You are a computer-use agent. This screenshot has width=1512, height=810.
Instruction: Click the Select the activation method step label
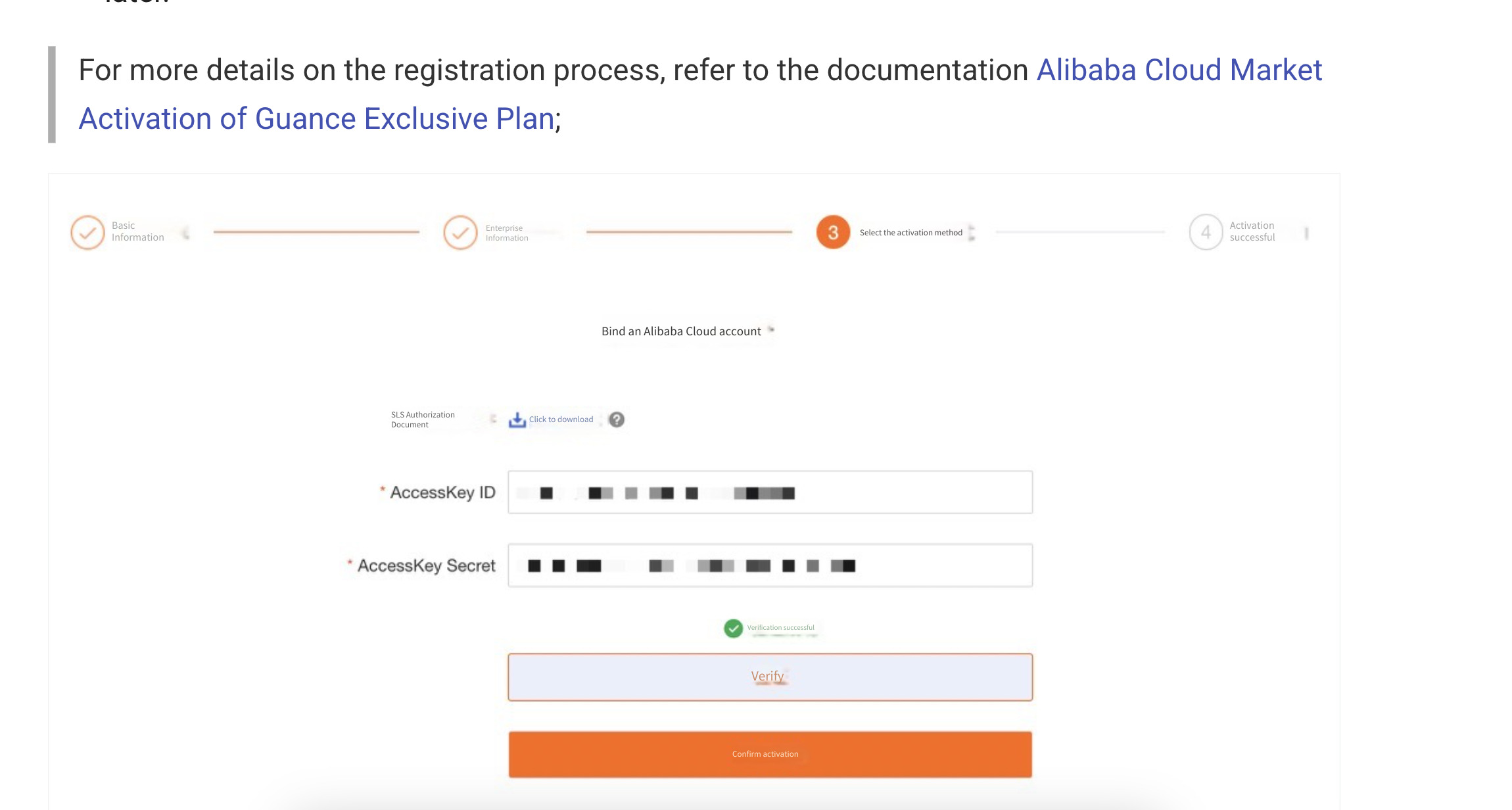[910, 233]
